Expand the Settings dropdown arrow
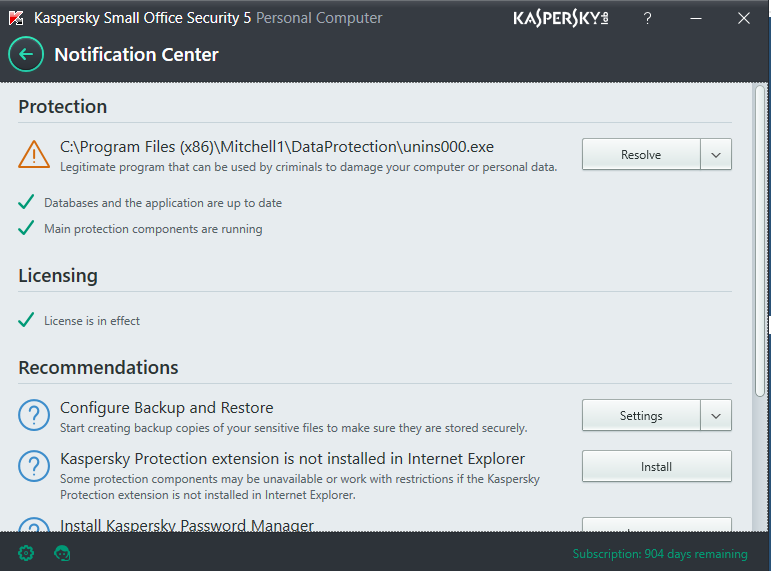 coord(716,416)
